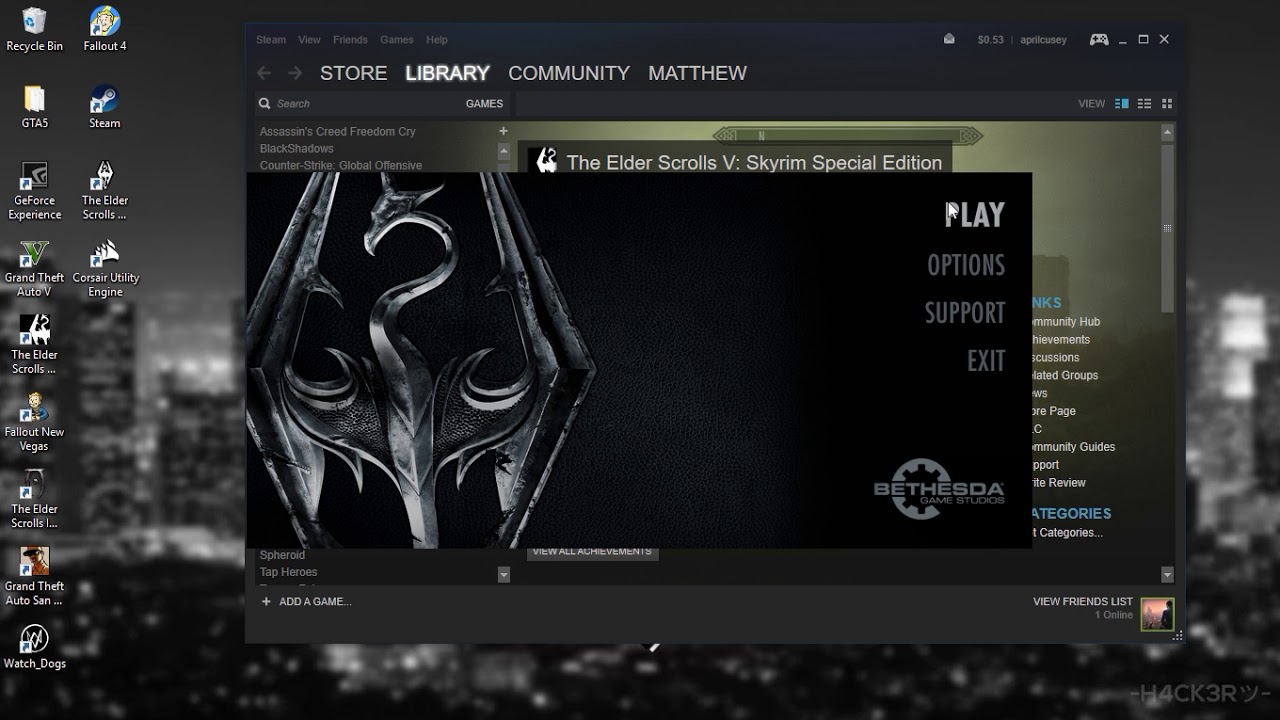Open Steam inbox envelope icon
Viewport: 1280px width, 720px height.
pos(949,39)
